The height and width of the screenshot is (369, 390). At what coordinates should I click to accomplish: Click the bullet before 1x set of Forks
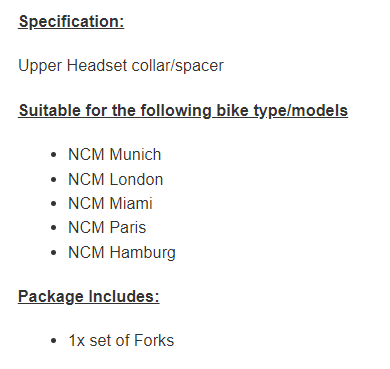[x=54, y=341]
